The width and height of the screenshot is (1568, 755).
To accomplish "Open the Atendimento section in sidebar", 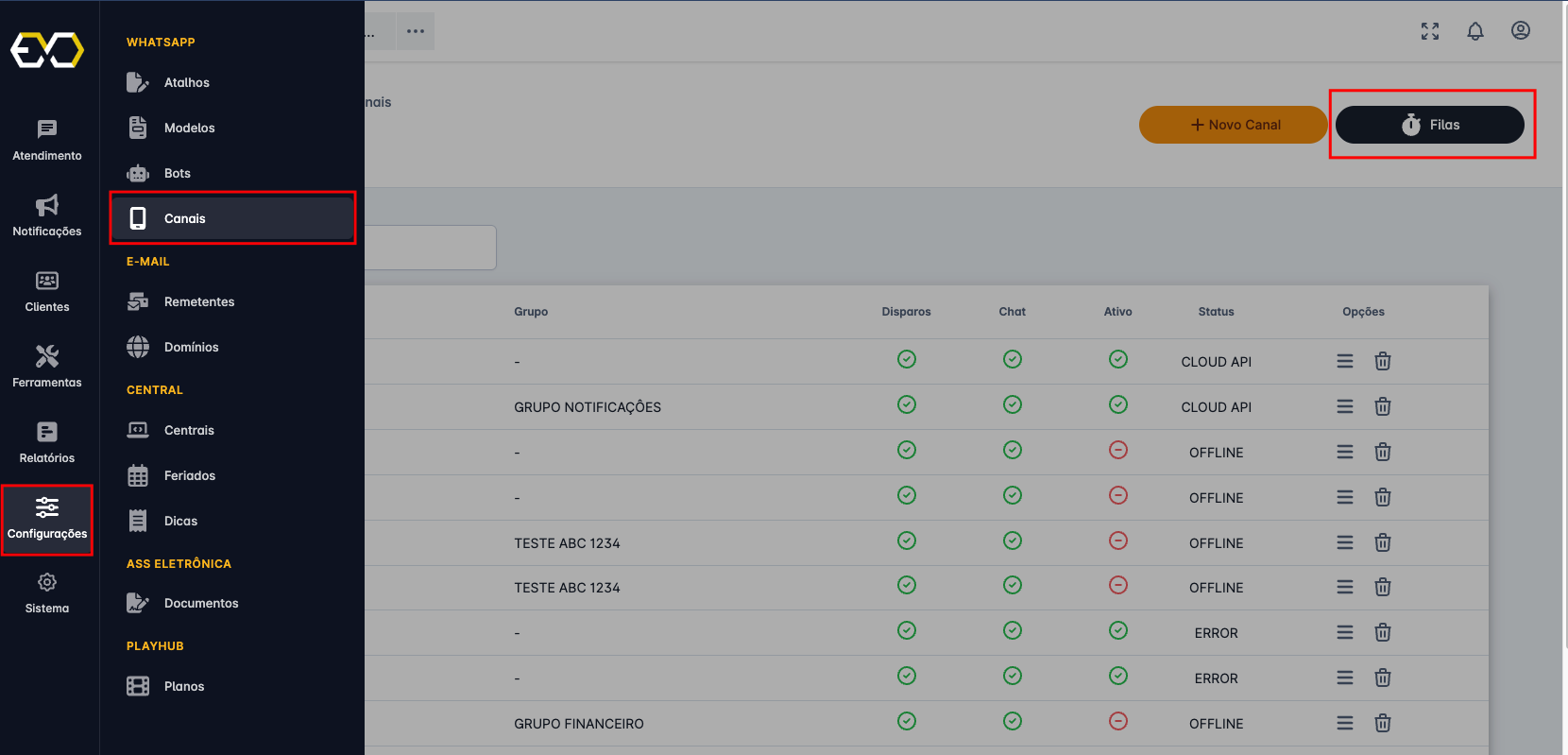I will [47, 140].
